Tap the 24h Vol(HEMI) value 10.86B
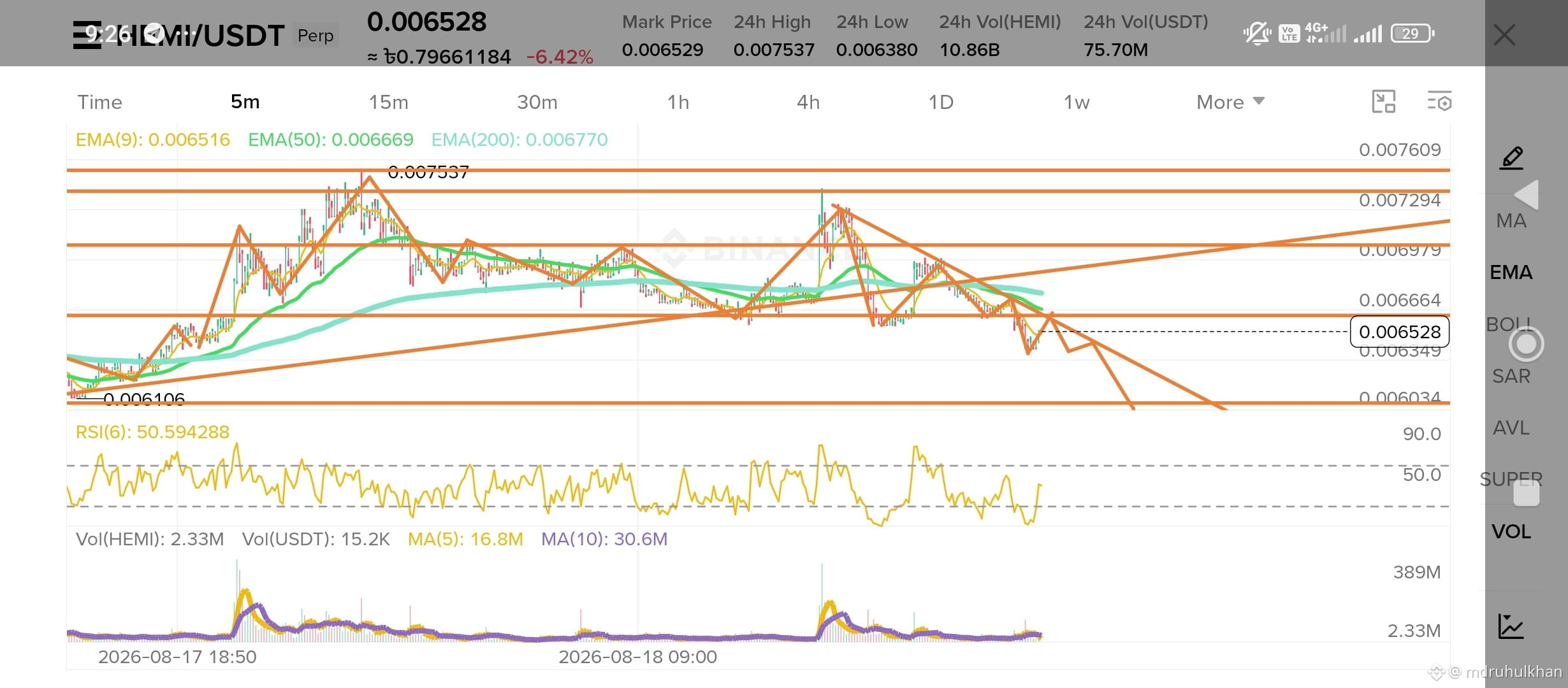 point(969,50)
